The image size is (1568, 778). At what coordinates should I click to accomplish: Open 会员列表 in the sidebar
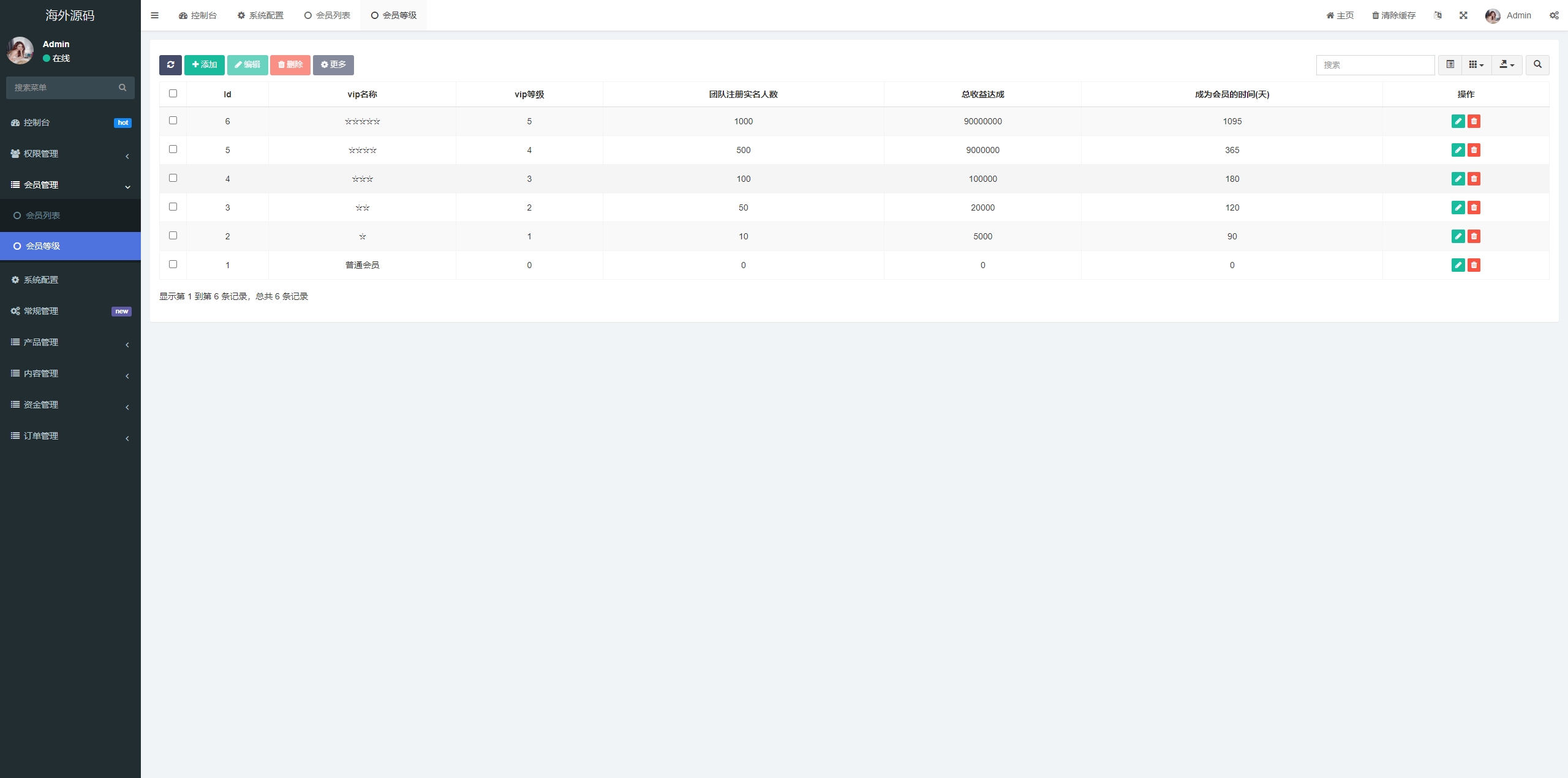(43, 215)
